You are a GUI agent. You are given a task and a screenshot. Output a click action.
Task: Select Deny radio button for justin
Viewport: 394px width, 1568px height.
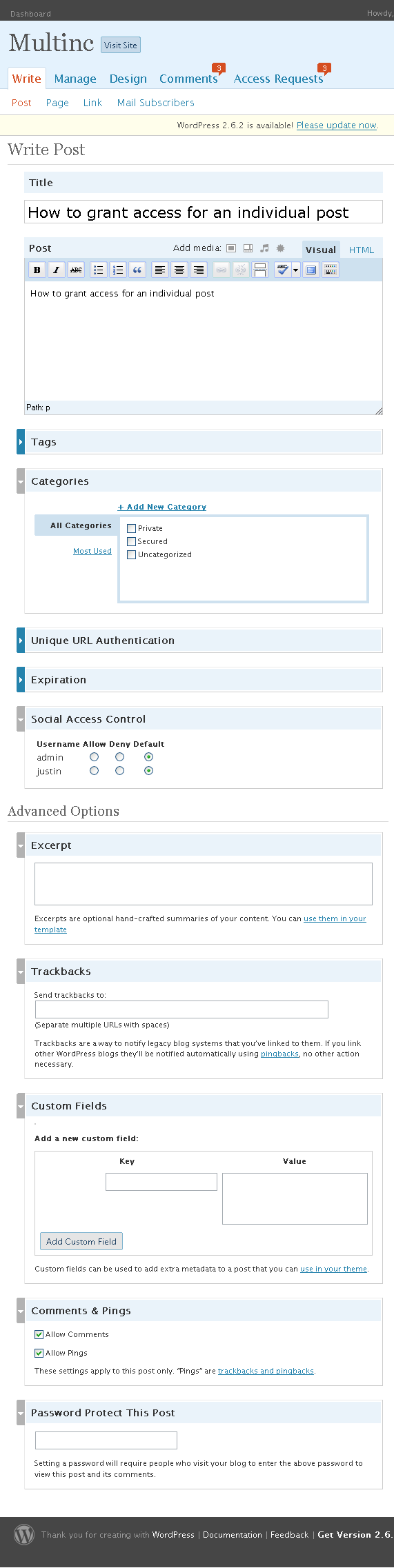(x=120, y=771)
